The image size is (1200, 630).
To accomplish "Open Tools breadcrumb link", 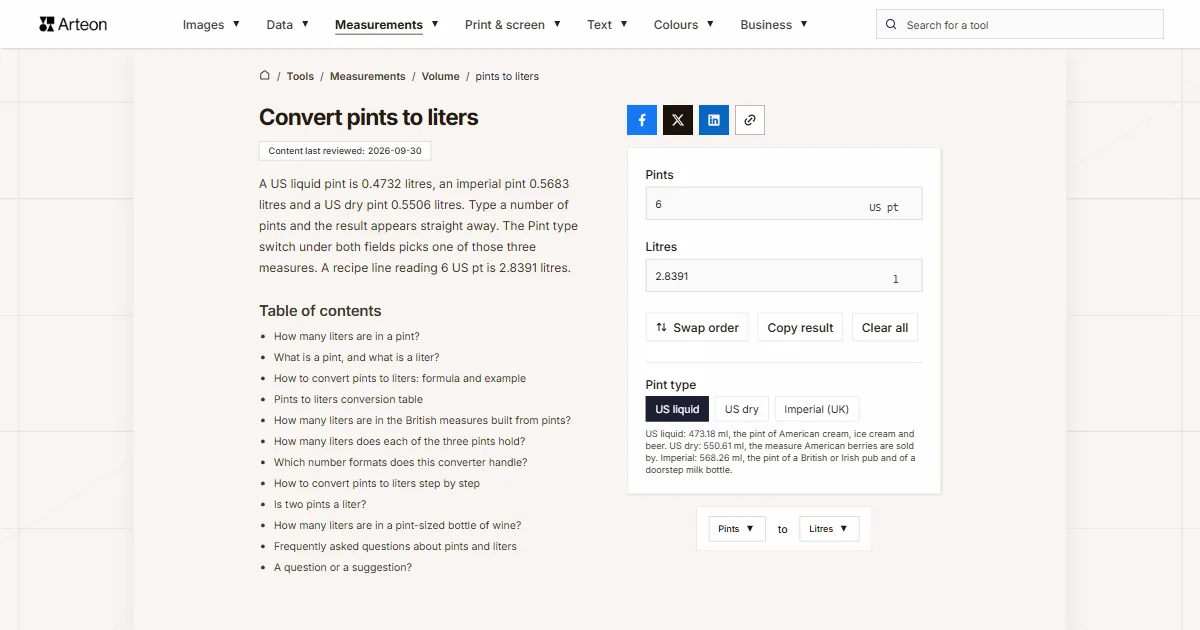I will click(x=300, y=76).
